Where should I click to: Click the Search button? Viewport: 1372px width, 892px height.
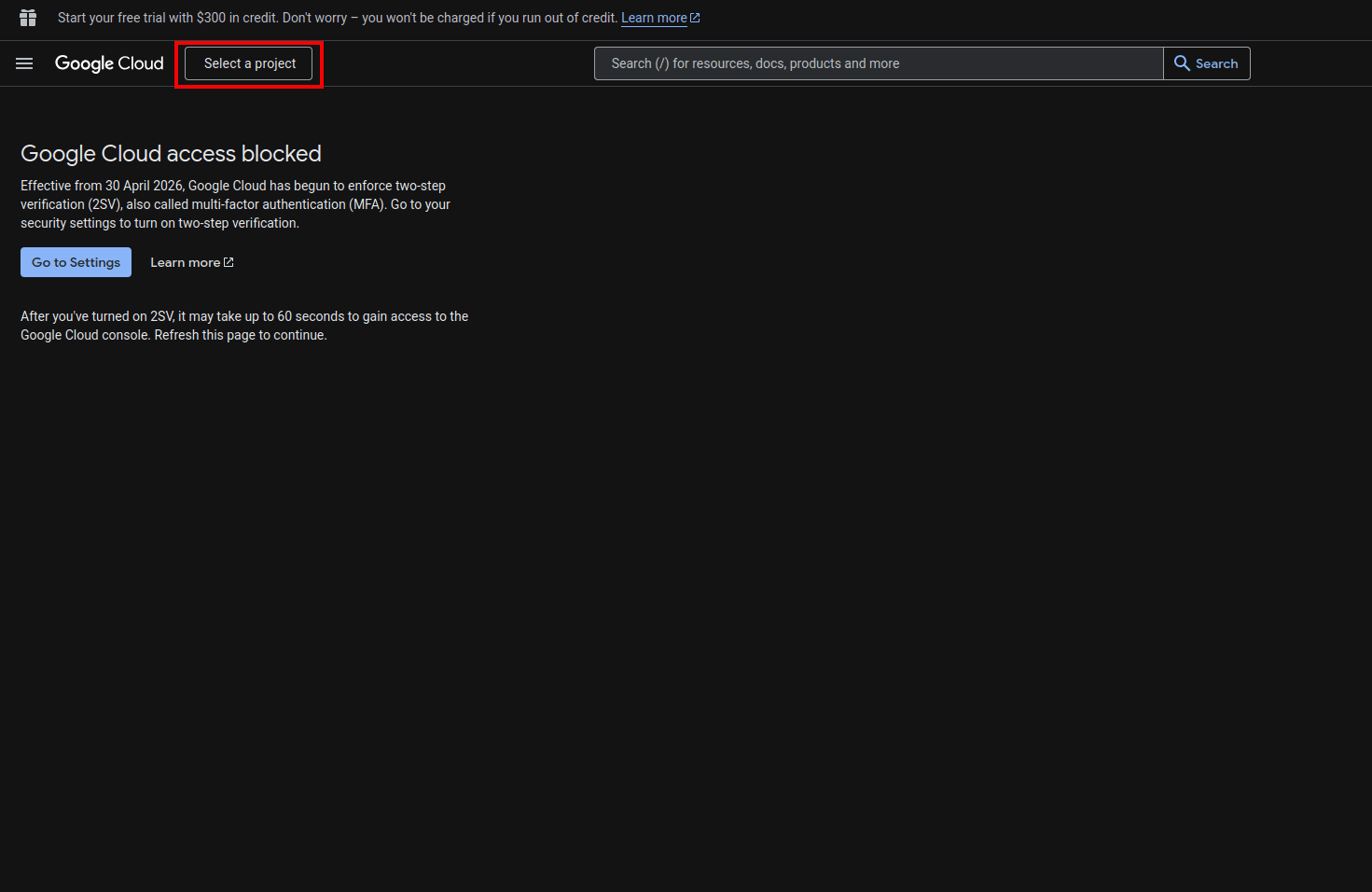point(1207,63)
